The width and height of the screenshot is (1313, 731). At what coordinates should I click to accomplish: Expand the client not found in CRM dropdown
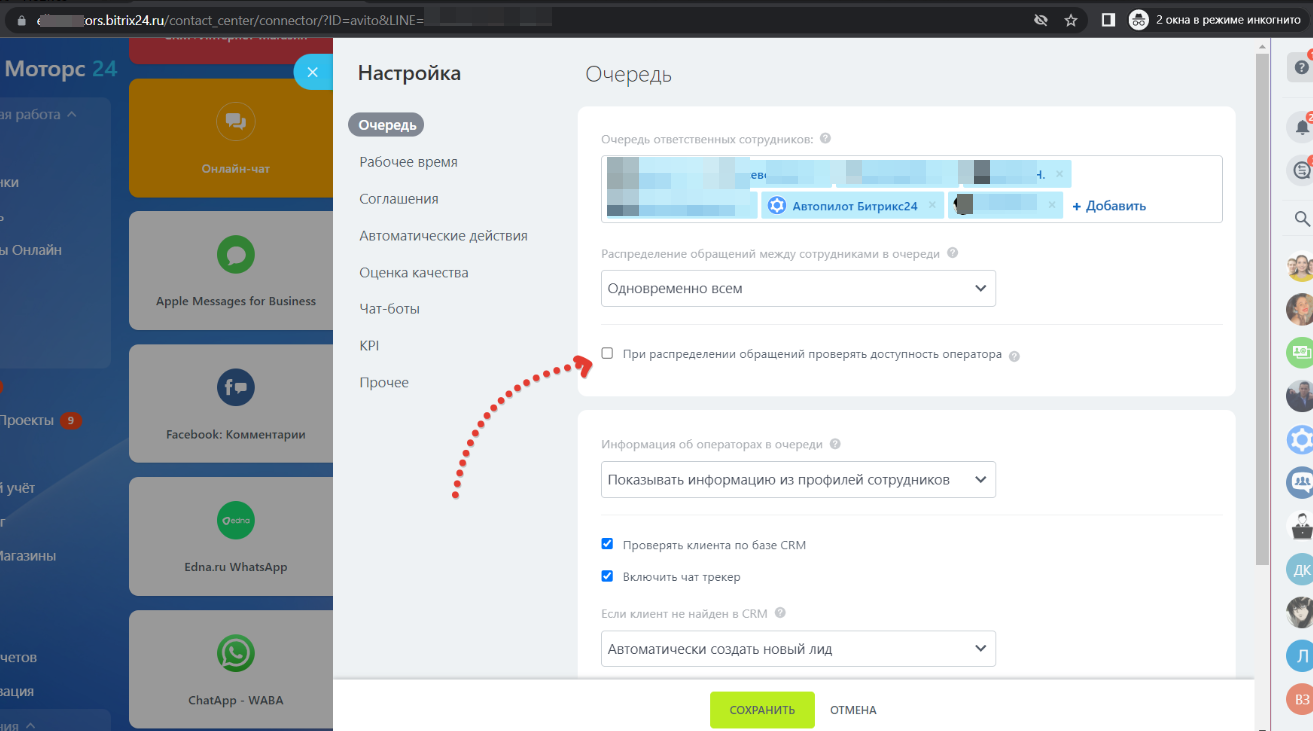tap(797, 648)
